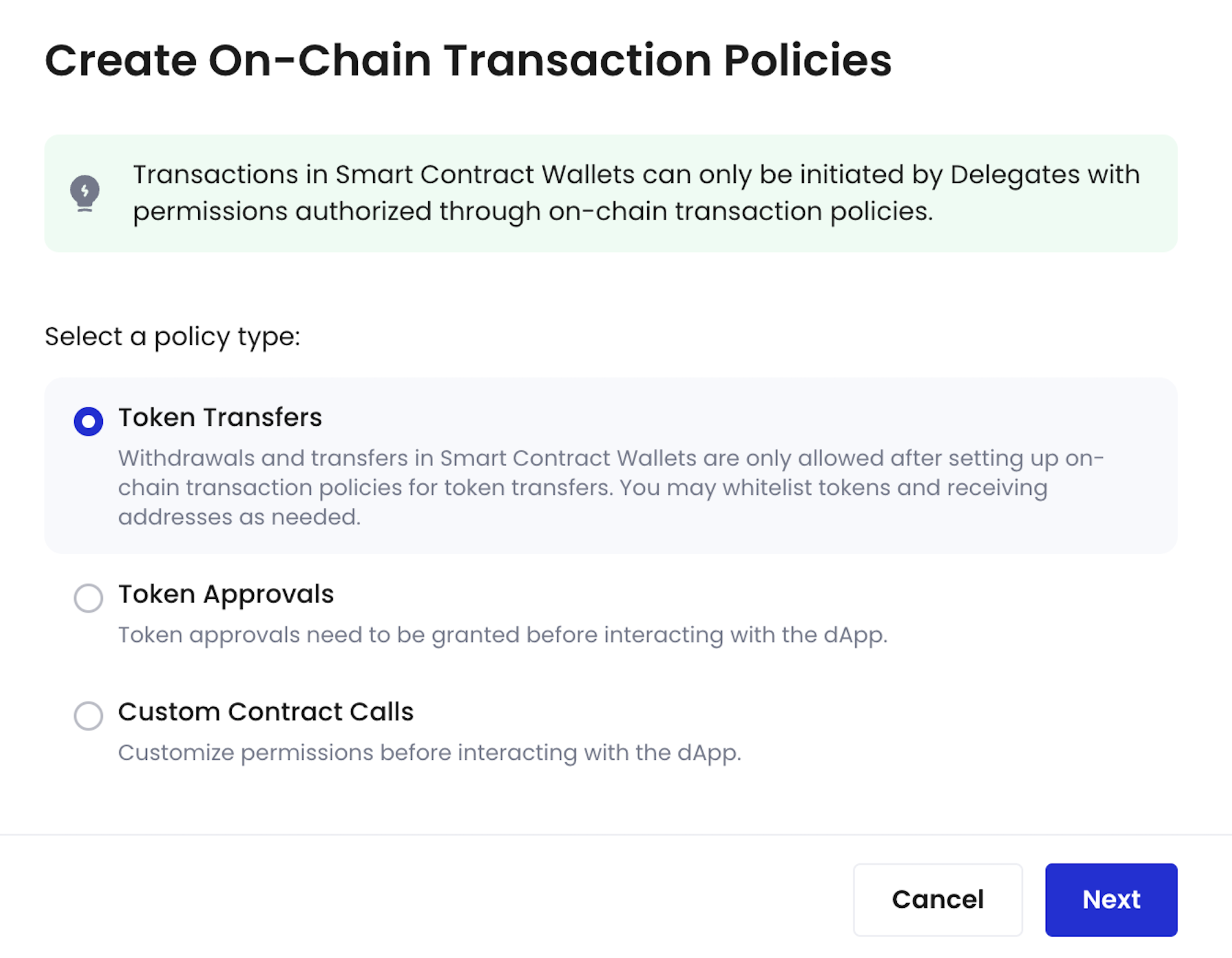Screen dimensions: 1232x958
Task: Click the Token Approvals heading label
Action: point(226,595)
